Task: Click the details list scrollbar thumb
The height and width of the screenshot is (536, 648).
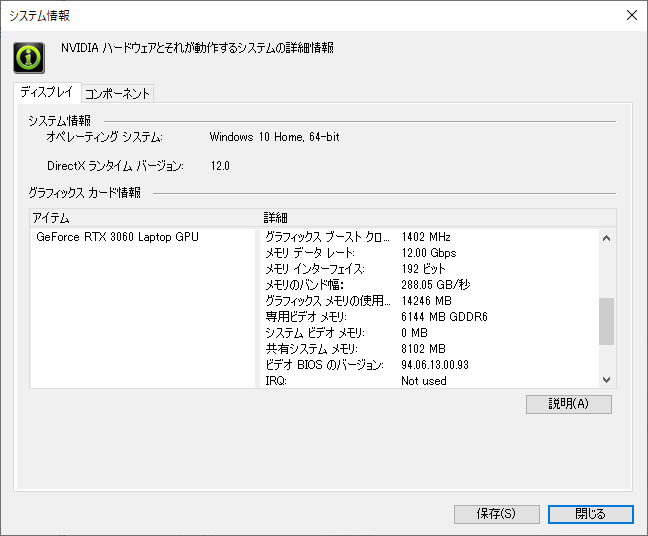Action: coord(606,321)
